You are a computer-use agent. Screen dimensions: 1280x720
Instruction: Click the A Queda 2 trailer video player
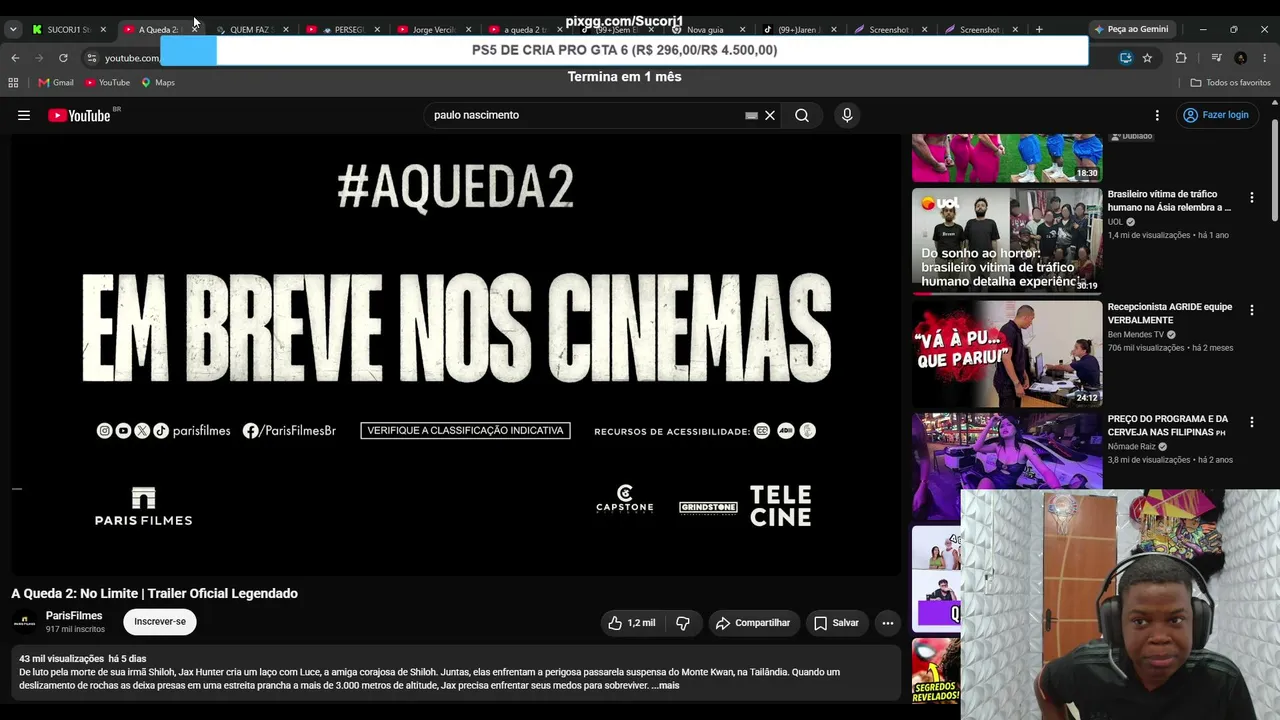click(x=456, y=355)
